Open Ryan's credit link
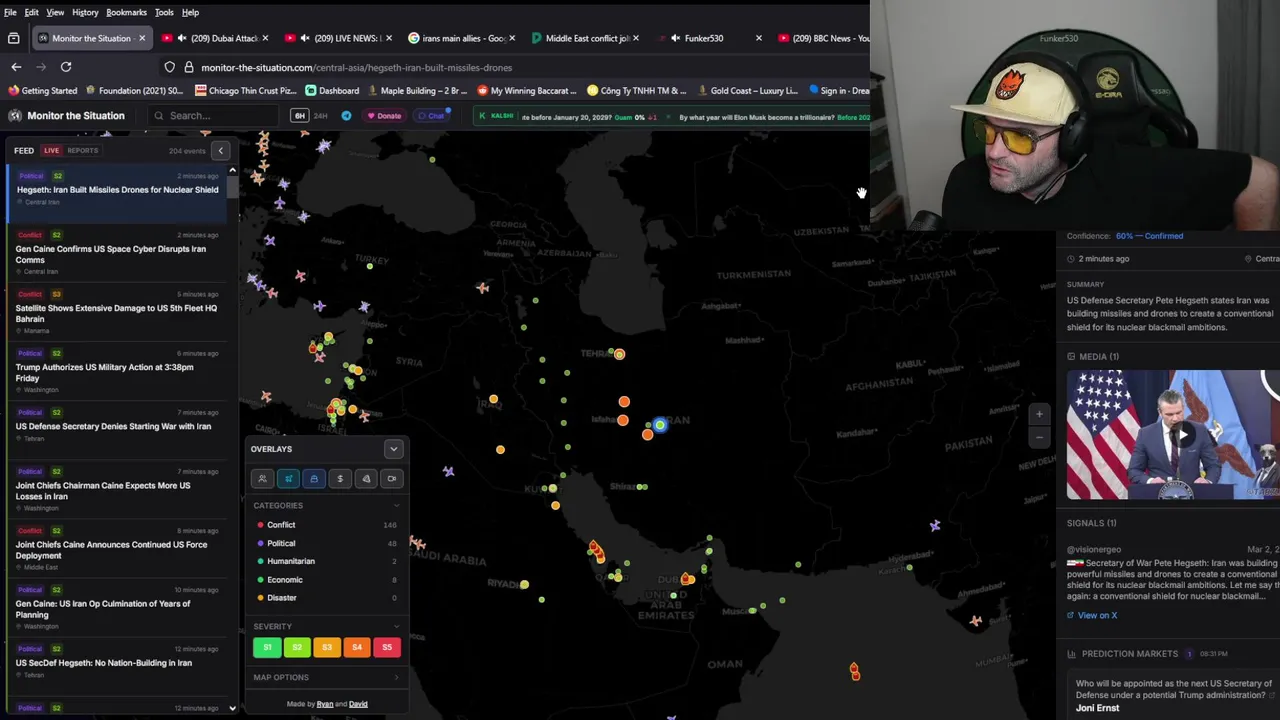Viewport: 1280px width, 720px height. 325,704
